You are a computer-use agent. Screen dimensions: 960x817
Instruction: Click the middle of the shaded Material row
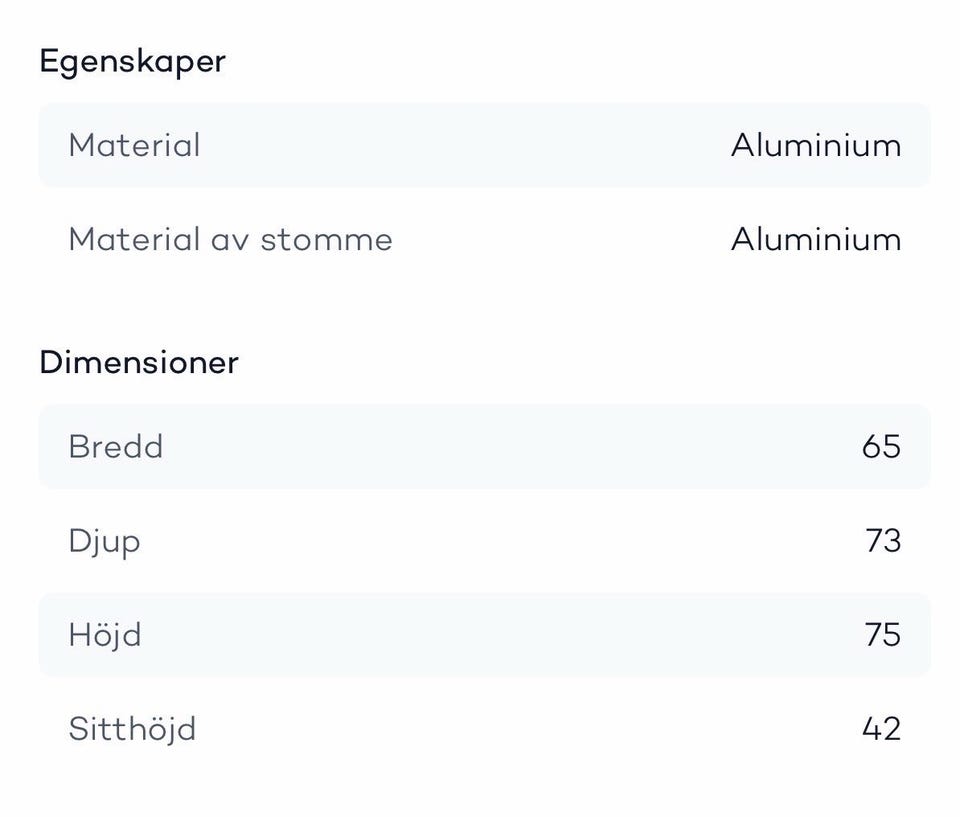point(484,145)
